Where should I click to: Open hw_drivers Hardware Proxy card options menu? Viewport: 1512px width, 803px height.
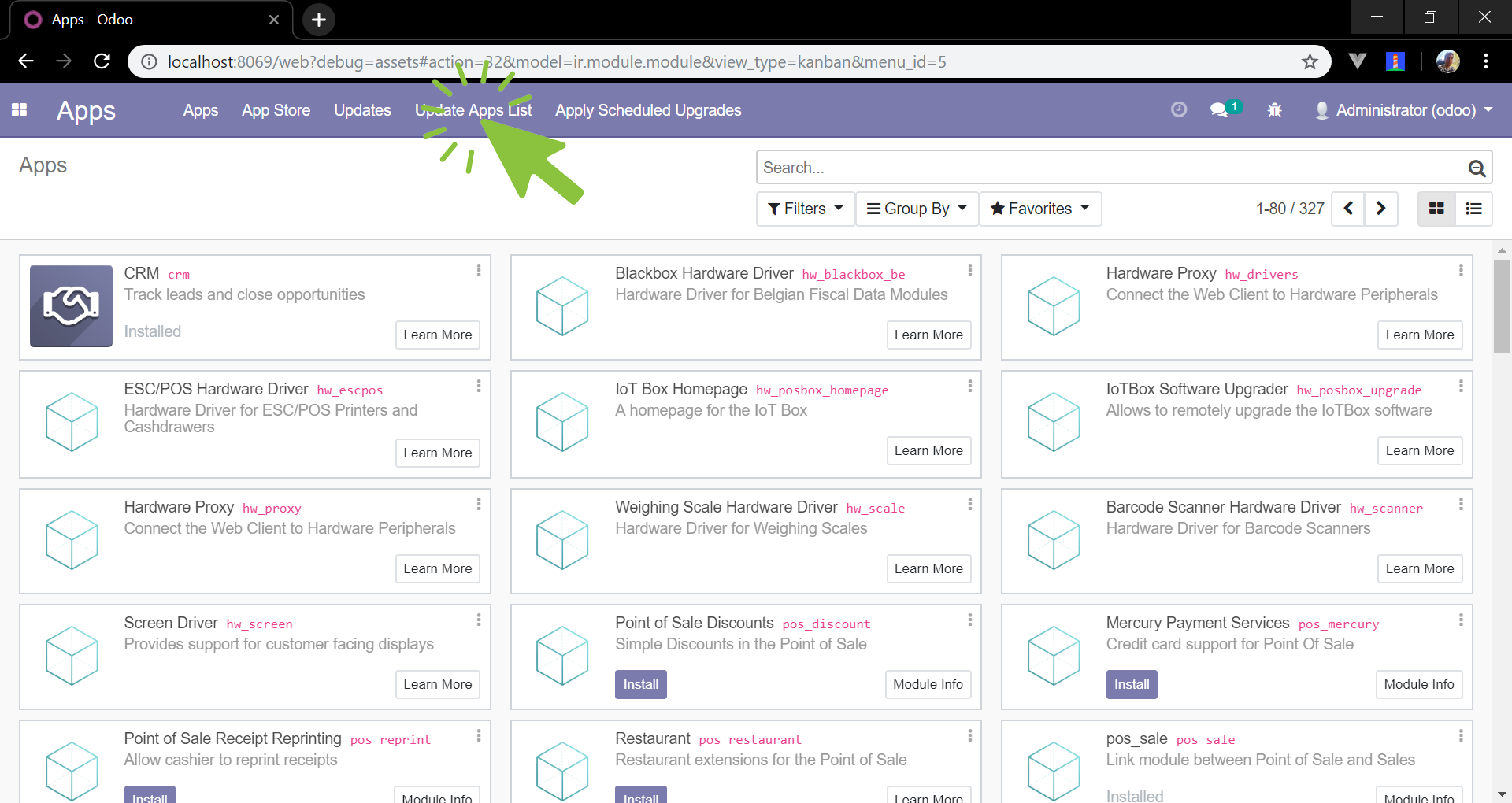1461,271
